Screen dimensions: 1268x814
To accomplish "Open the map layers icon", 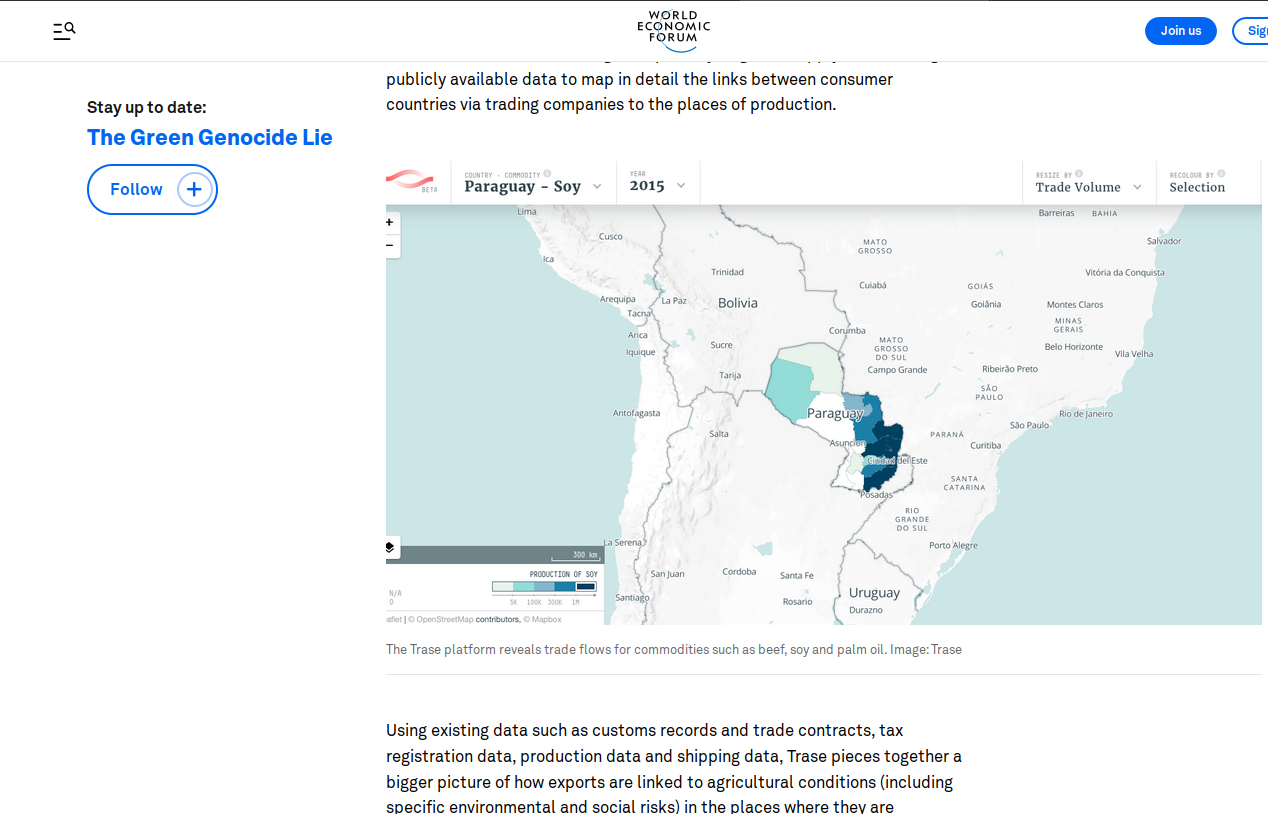I will point(391,547).
